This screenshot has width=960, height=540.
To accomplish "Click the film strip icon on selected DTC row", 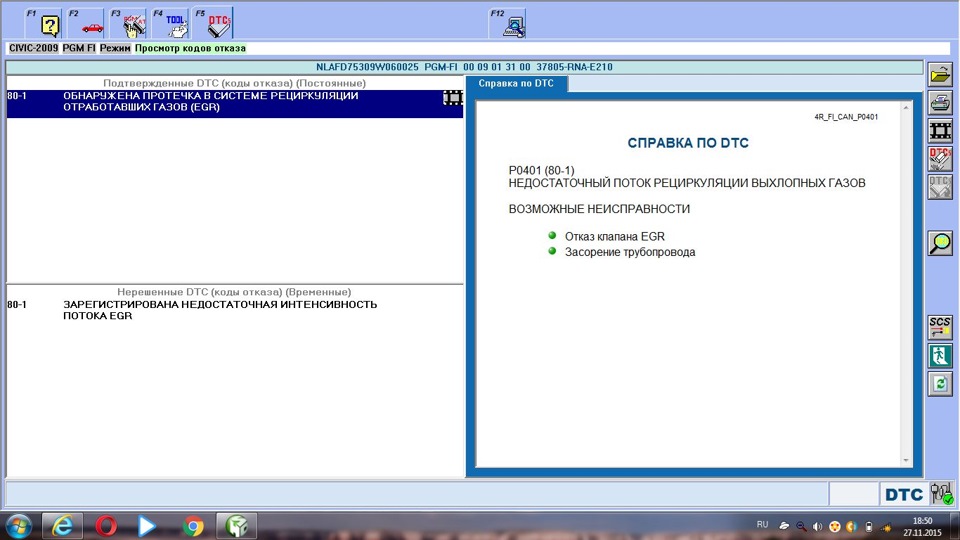I will tap(452, 97).
